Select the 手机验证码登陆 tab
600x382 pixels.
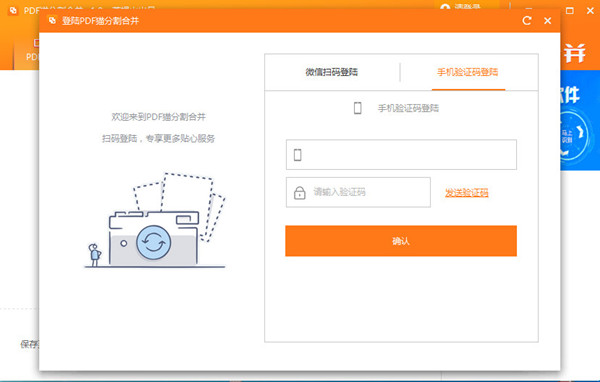[468, 72]
